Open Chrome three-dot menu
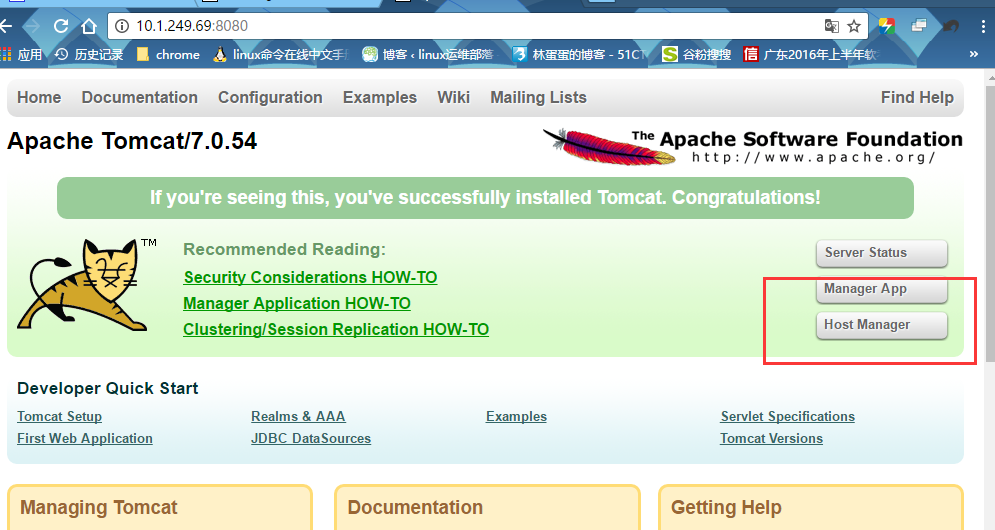 point(983,26)
